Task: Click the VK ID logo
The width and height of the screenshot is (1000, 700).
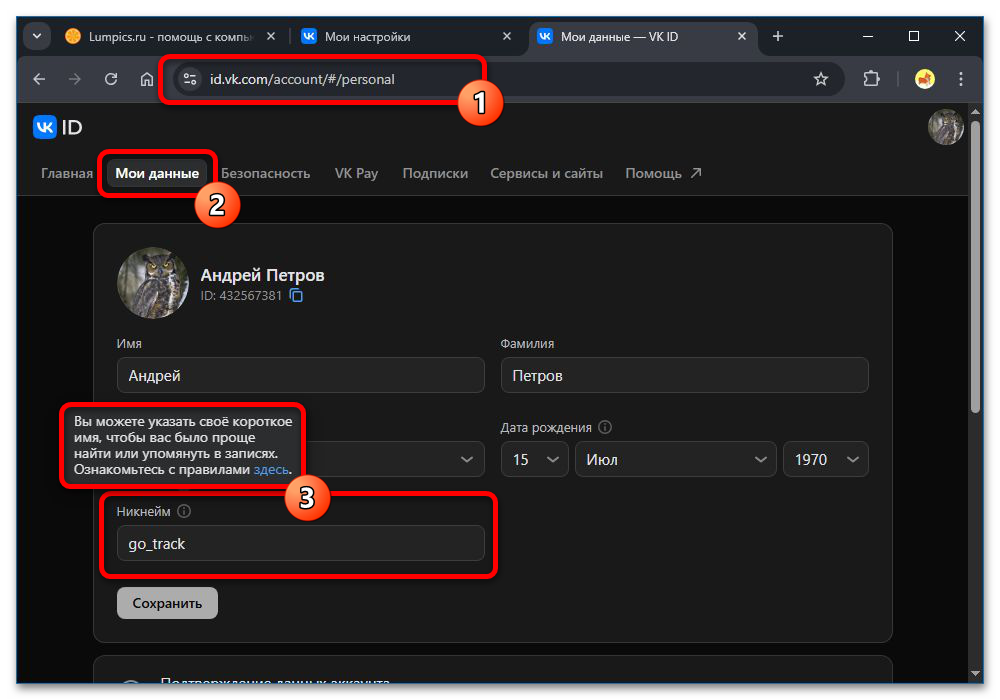Action: (58, 127)
